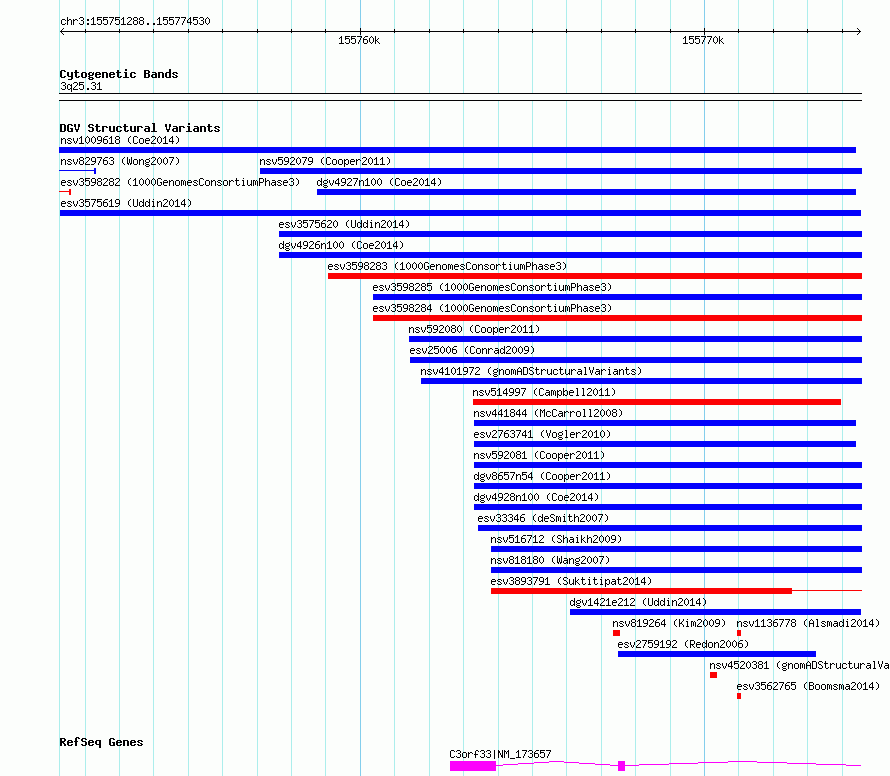This screenshot has height=776, width=890.
Task: Click the Cytogenetic Bands track title
Action: click(119, 74)
